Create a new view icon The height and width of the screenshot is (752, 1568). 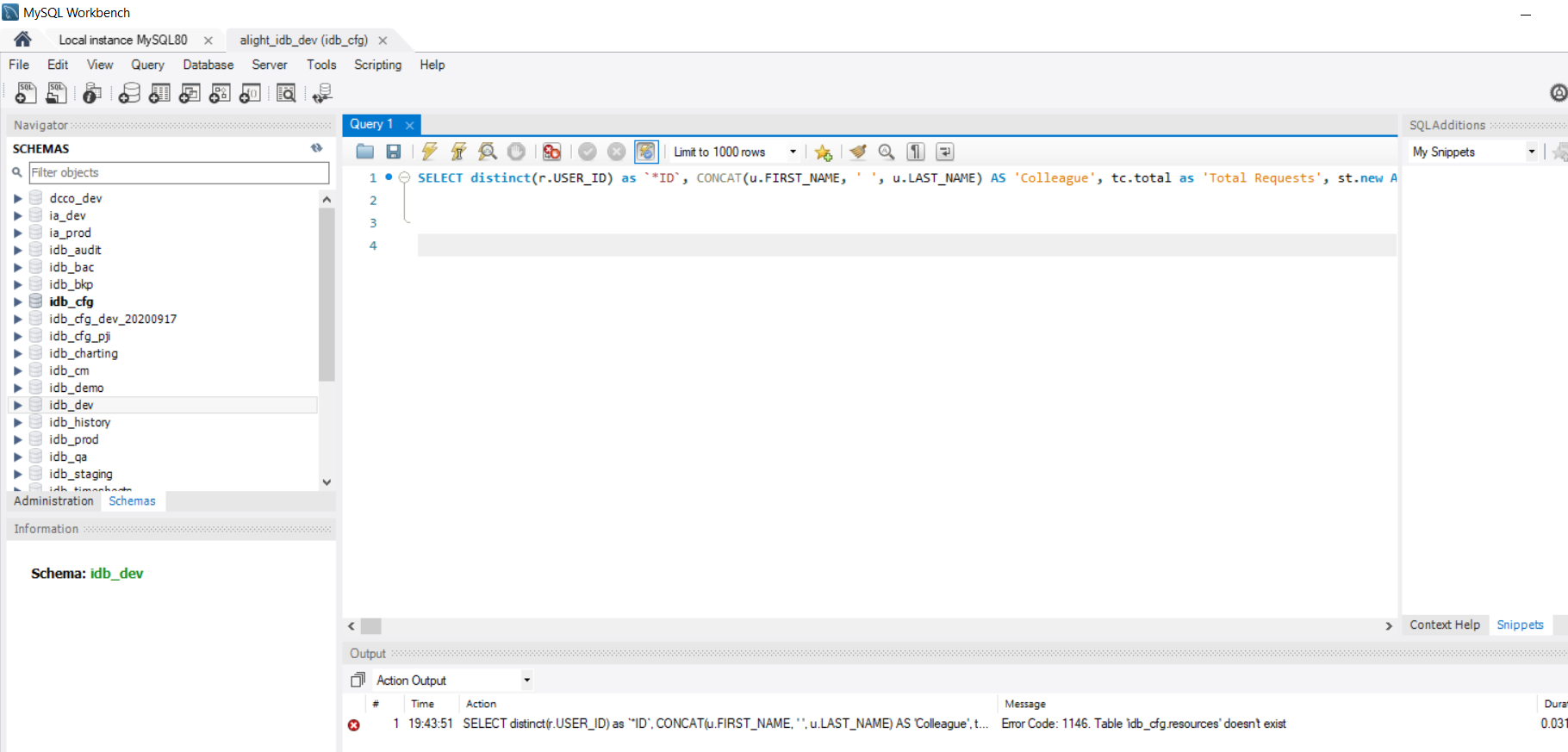click(190, 93)
